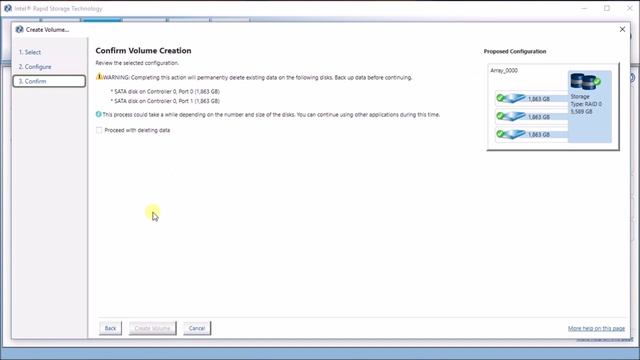The width and height of the screenshot is (640, 360).
Task: Select the second 1,863 GB disk icon
Action: coord(511,116)
